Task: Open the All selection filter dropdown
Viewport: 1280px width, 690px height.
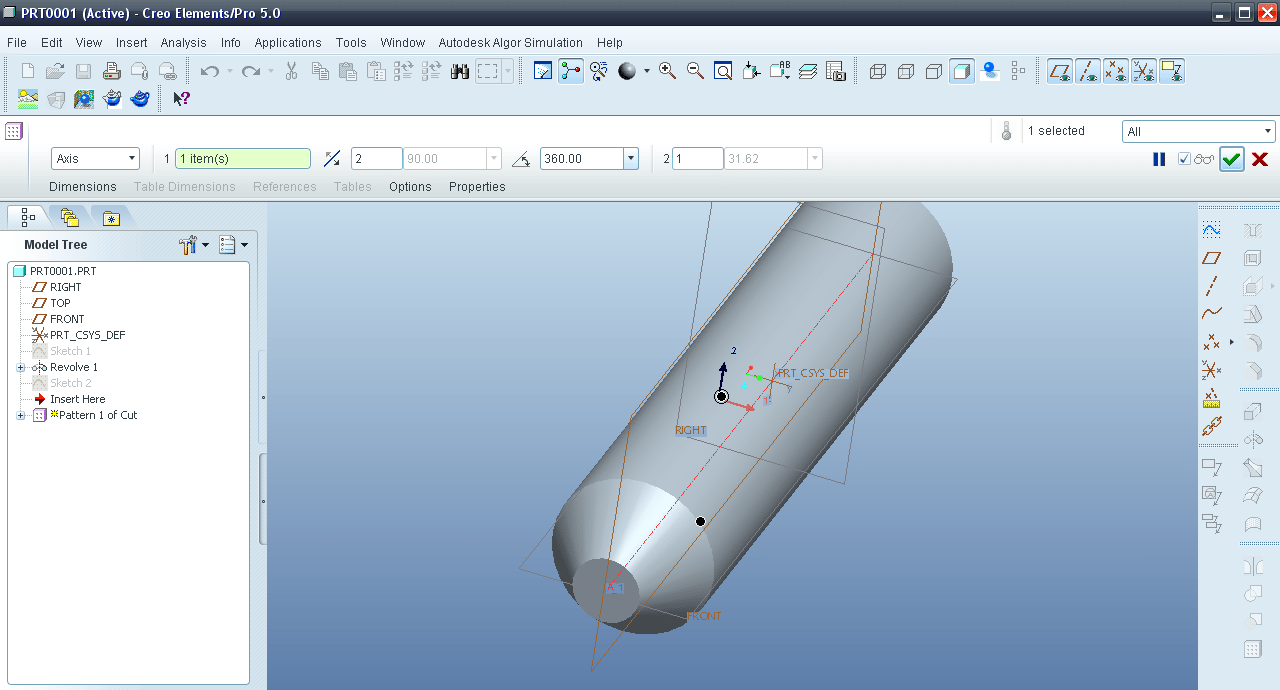Action: (x=1268, y=131)
